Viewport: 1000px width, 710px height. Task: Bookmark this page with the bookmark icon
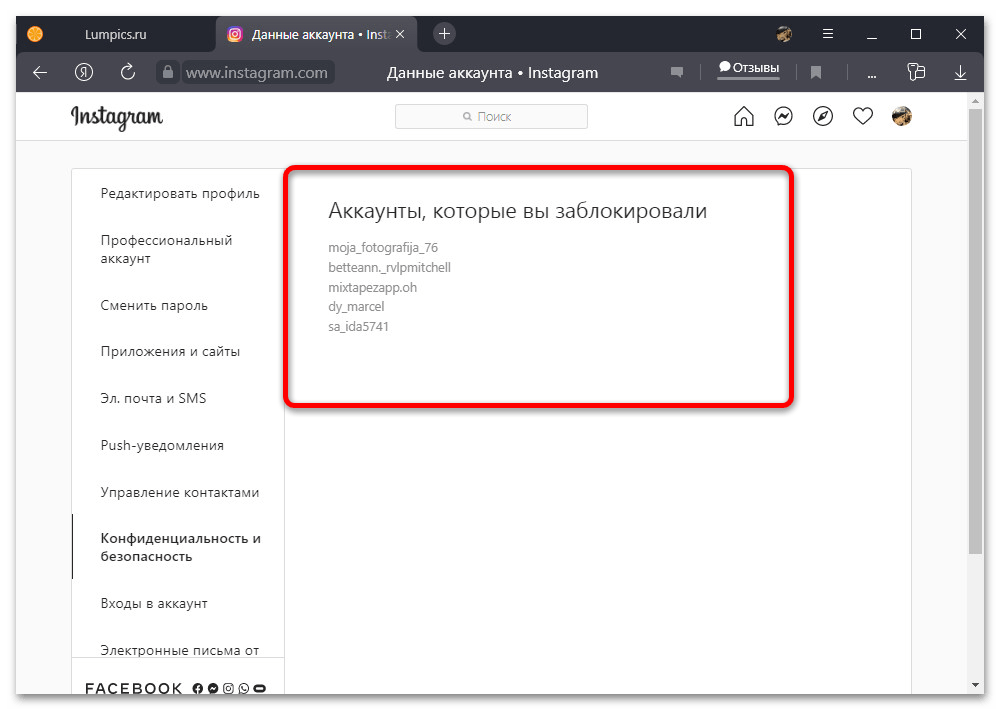[x=816, y=73]
